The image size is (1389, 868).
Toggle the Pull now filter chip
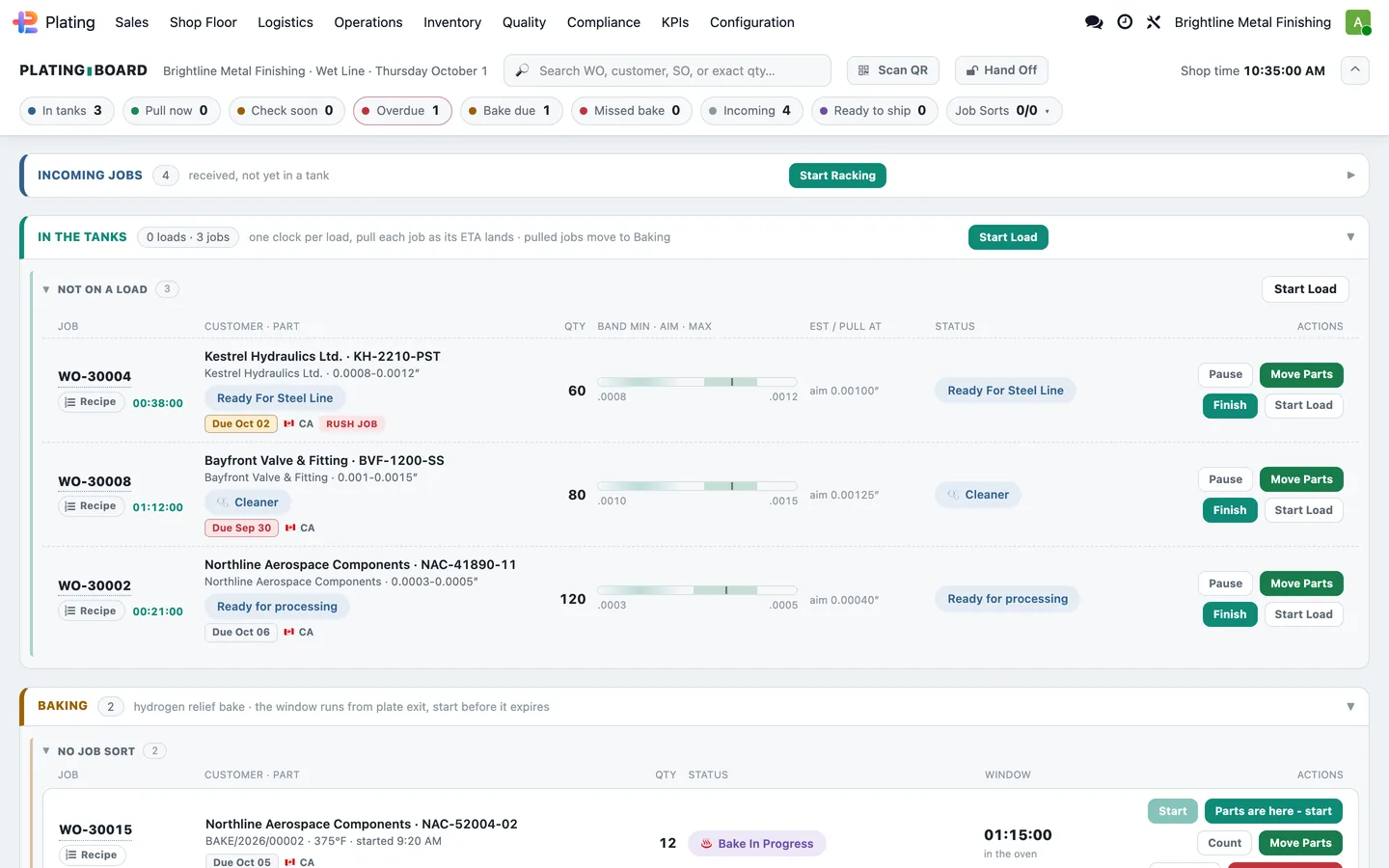tap(172, 111)
